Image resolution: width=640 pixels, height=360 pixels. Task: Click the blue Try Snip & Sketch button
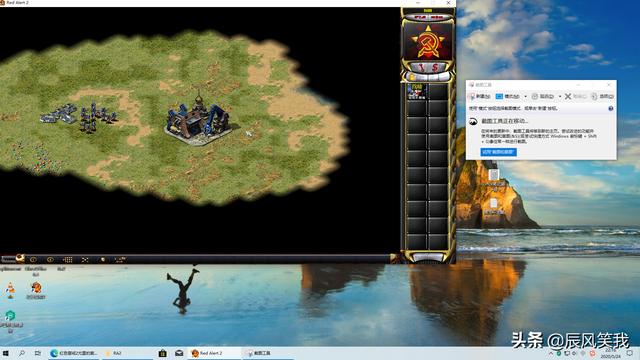(x=498, y=152)
